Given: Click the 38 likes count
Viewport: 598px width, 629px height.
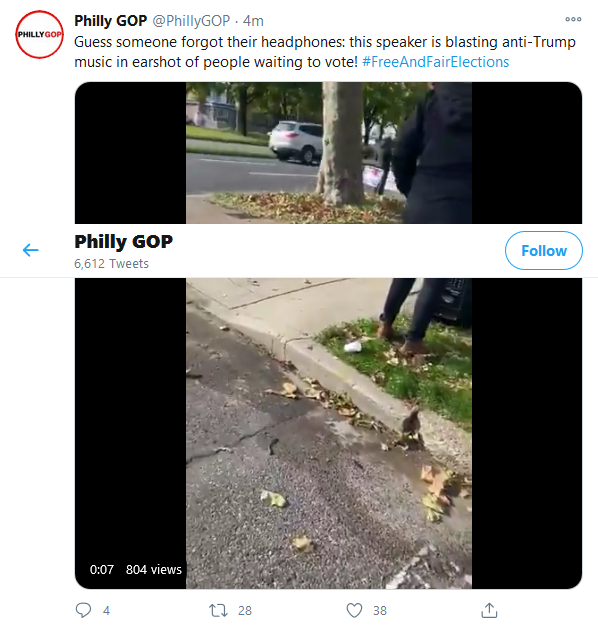Looking at the screenshot, I should [379, 611].
